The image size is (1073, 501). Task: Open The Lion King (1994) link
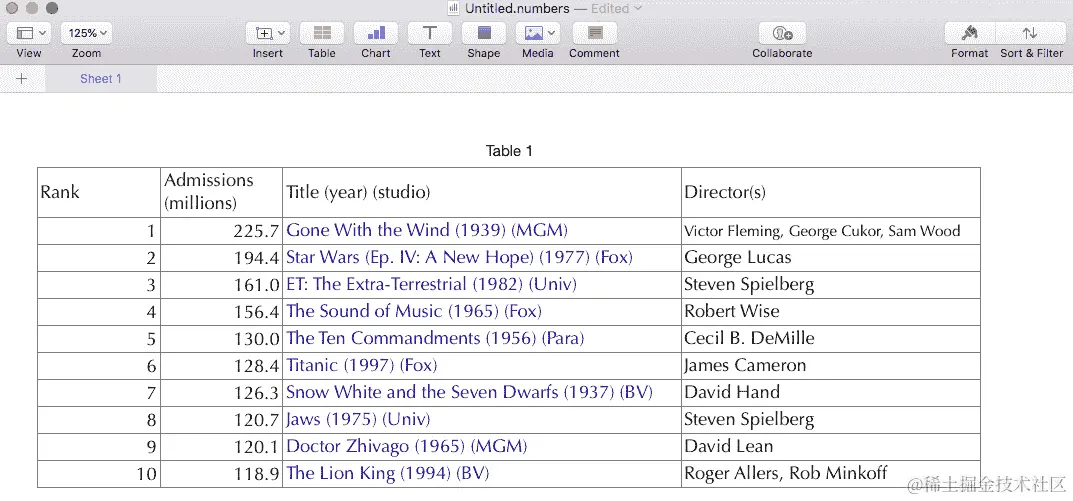tap(387, 474)
